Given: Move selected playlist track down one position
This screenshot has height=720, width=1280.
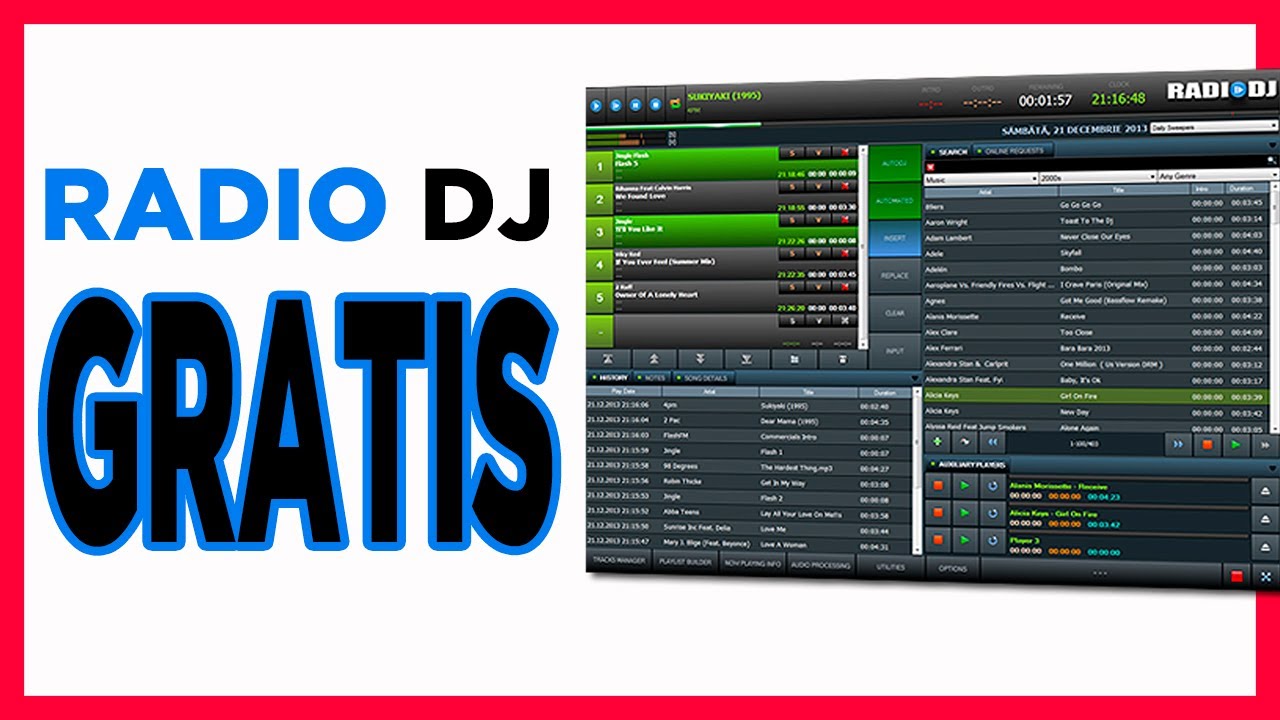Looking at the screenshot, I should 700,358.
